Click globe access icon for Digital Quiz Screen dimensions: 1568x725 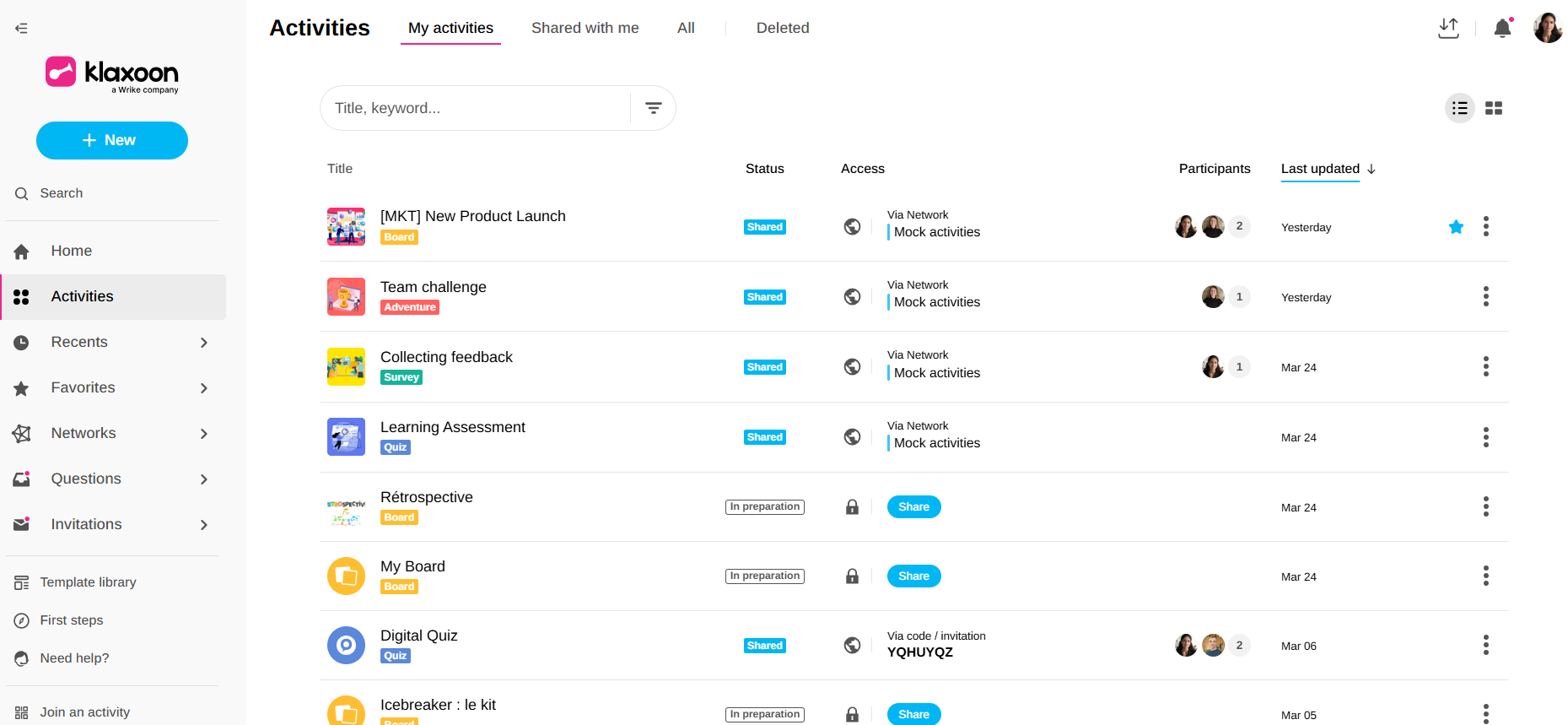tap(852, 646)
